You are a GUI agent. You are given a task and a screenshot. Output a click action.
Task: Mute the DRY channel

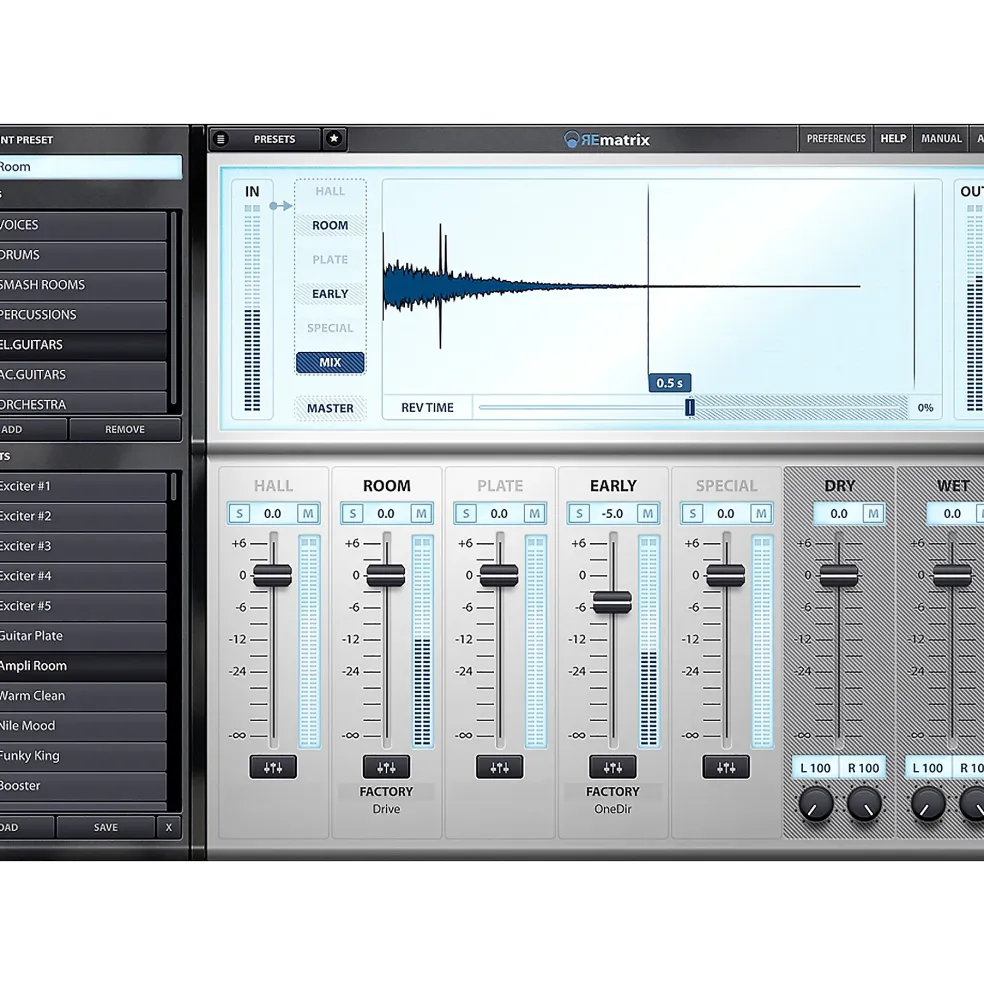click(x=873, y=514)
